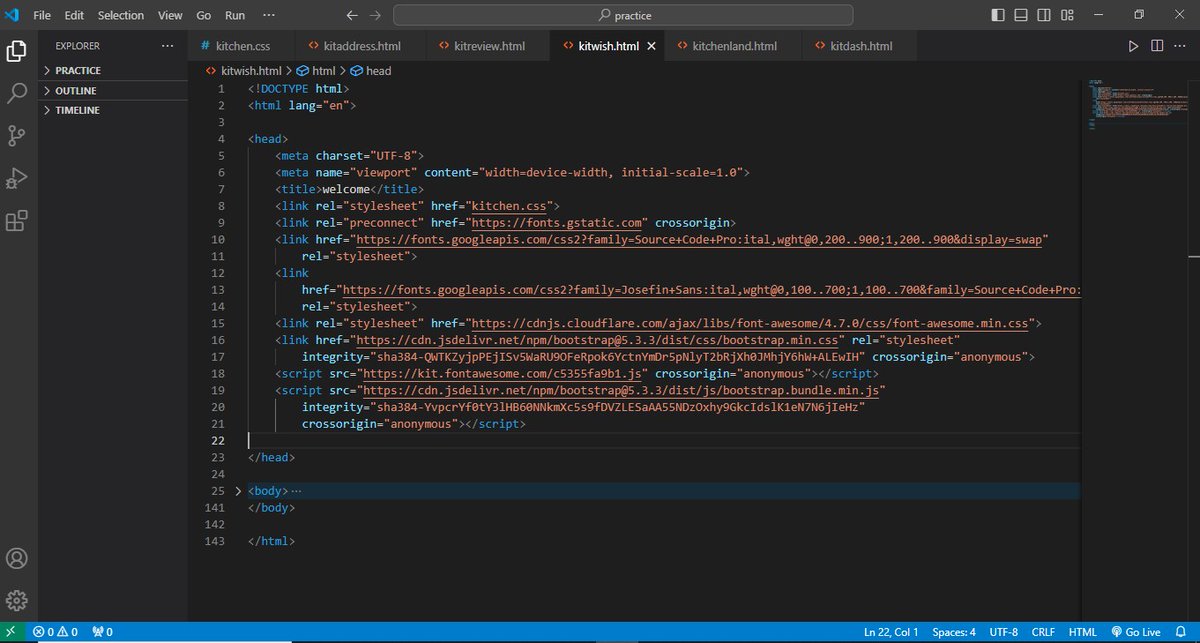The image size is (1200, 643).
Task: Click the practice search command center
Action: pyautogui.click(x=623, y=15)
